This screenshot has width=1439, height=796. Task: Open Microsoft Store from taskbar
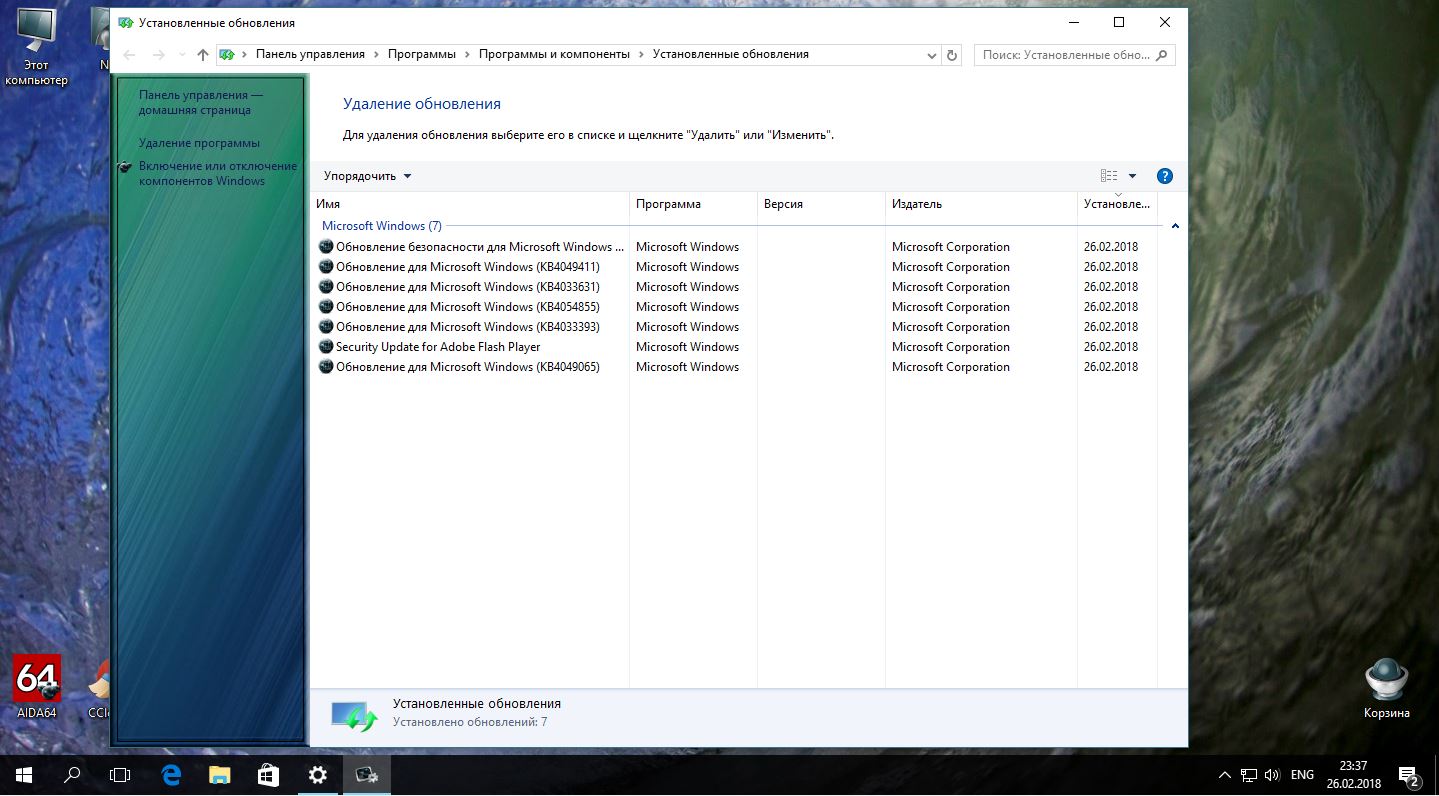268,774
